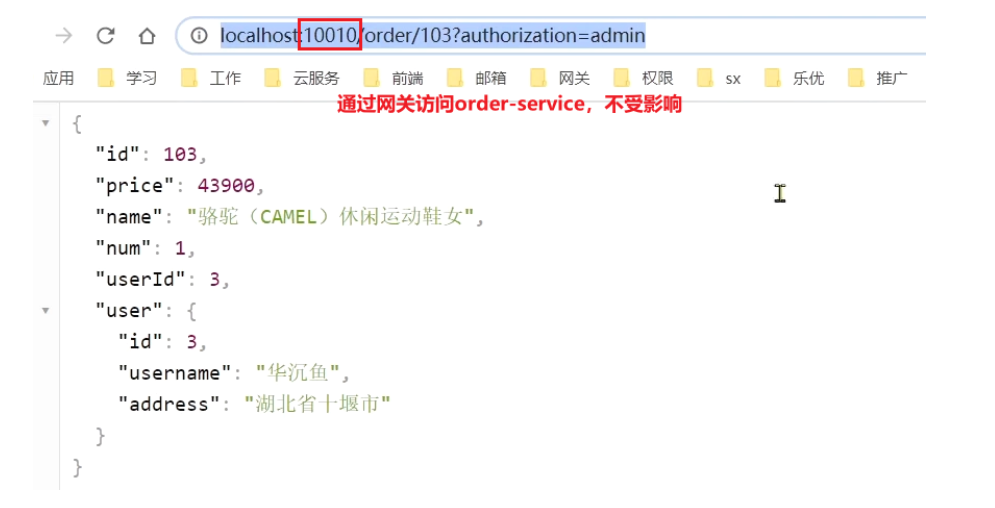Image resolution: width=995 pixels, height=508 pixels.
Task: Click the "num": 1 line
Action: [x=145, y=248]
